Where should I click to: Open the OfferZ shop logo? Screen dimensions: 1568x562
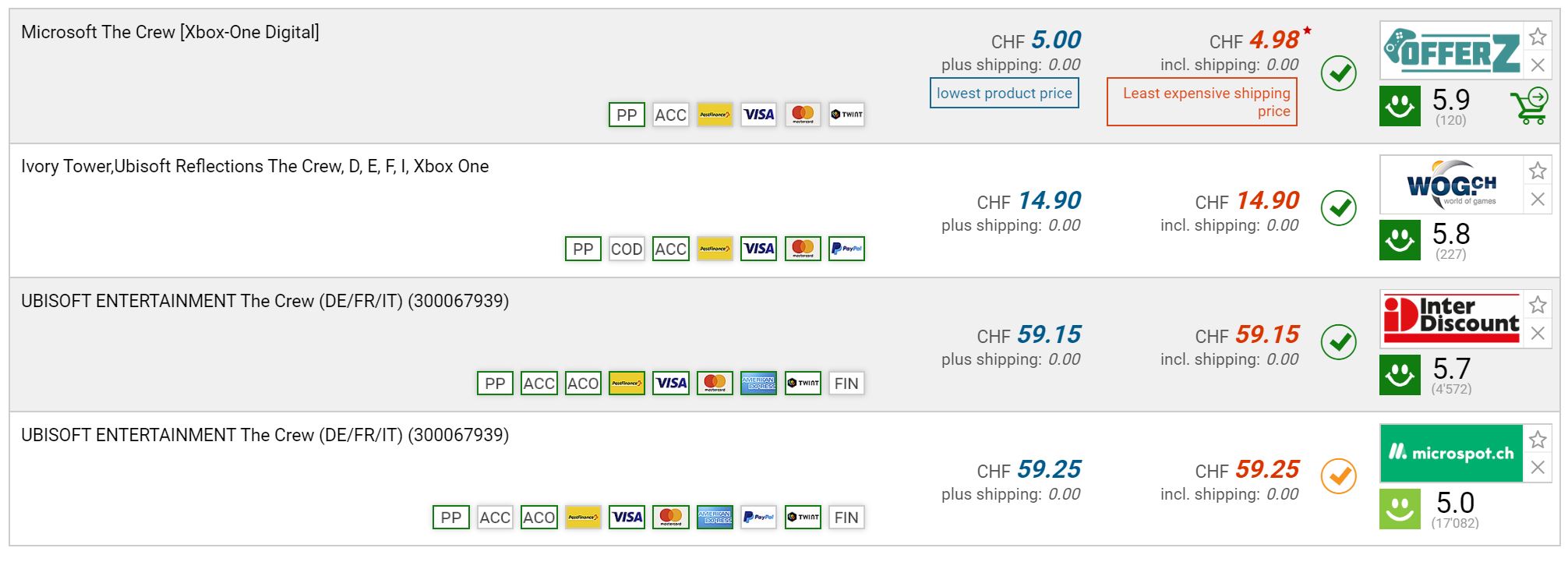tap(1451, 51)
